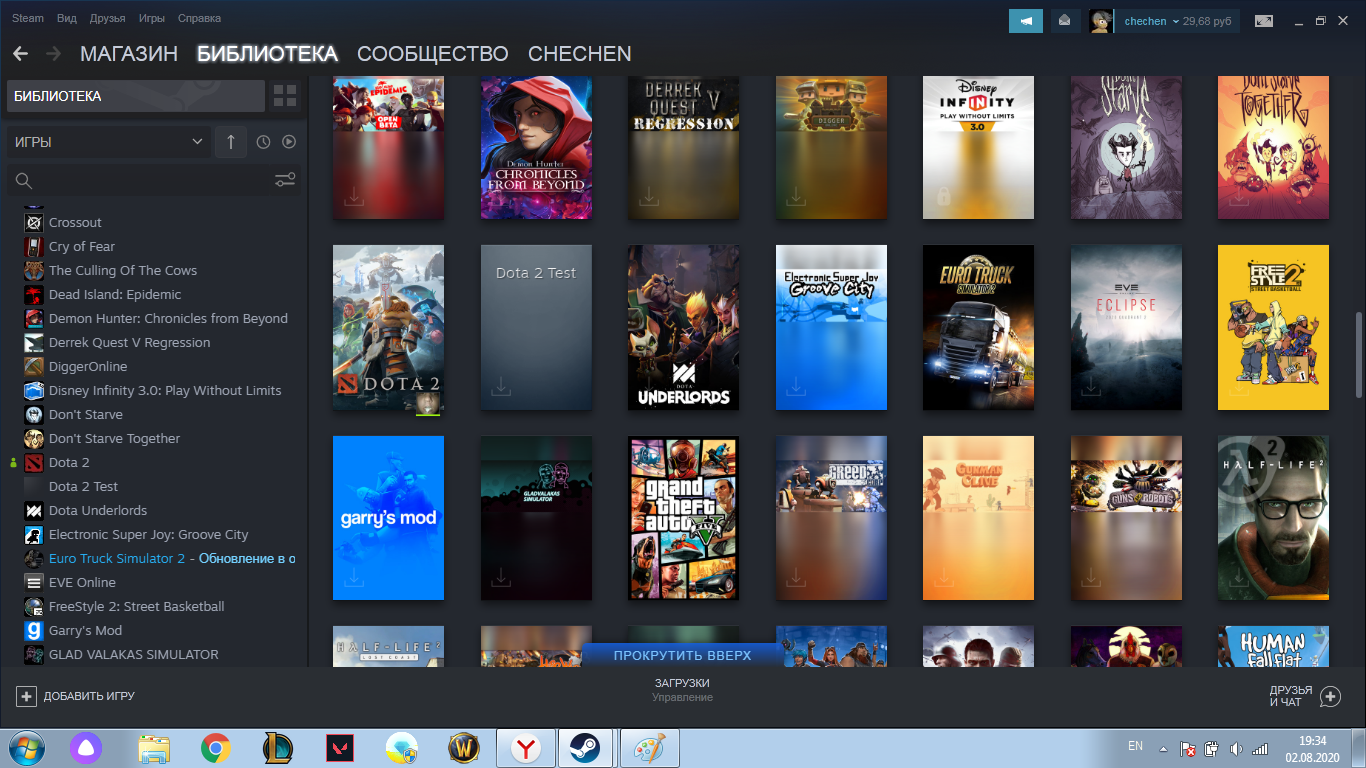Click the Прокрутить вверх button
This screenshot has width=1366, height=768.
click(682, 655)
